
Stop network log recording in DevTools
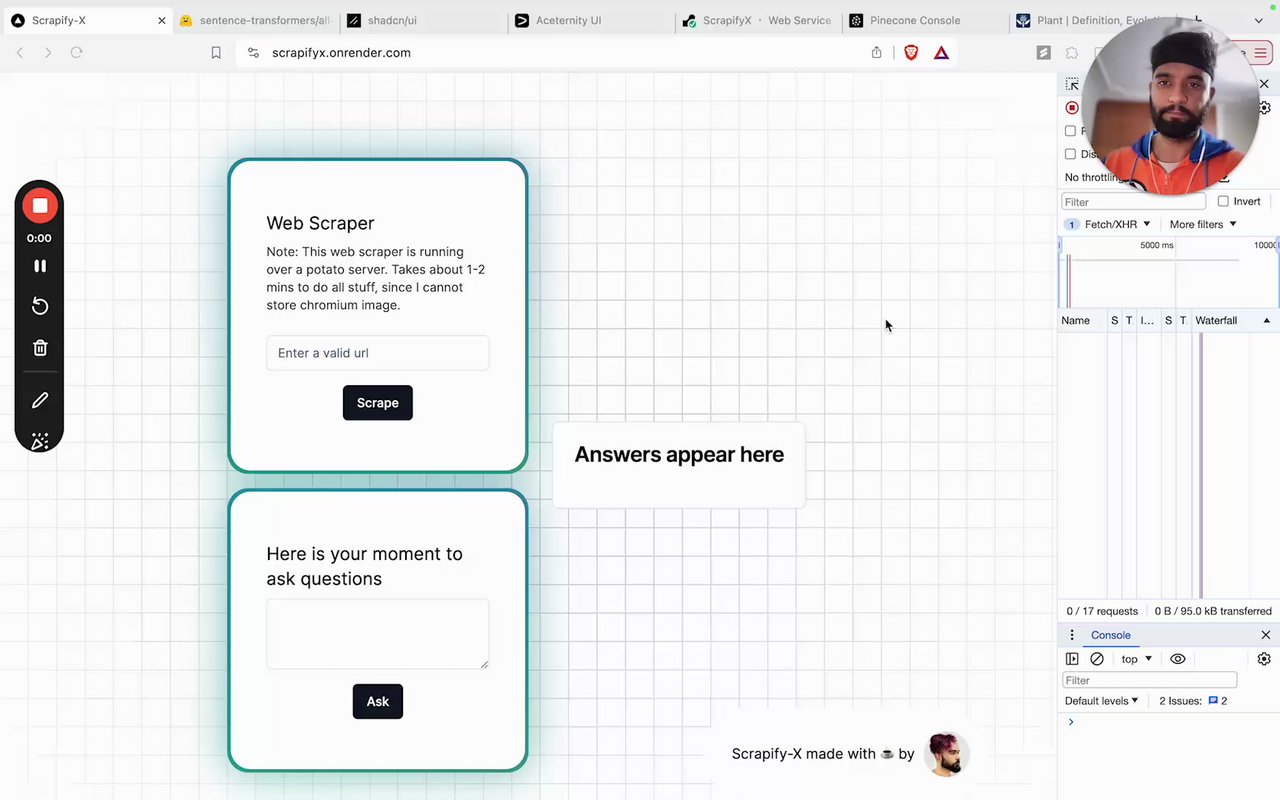click(1072, 108)
